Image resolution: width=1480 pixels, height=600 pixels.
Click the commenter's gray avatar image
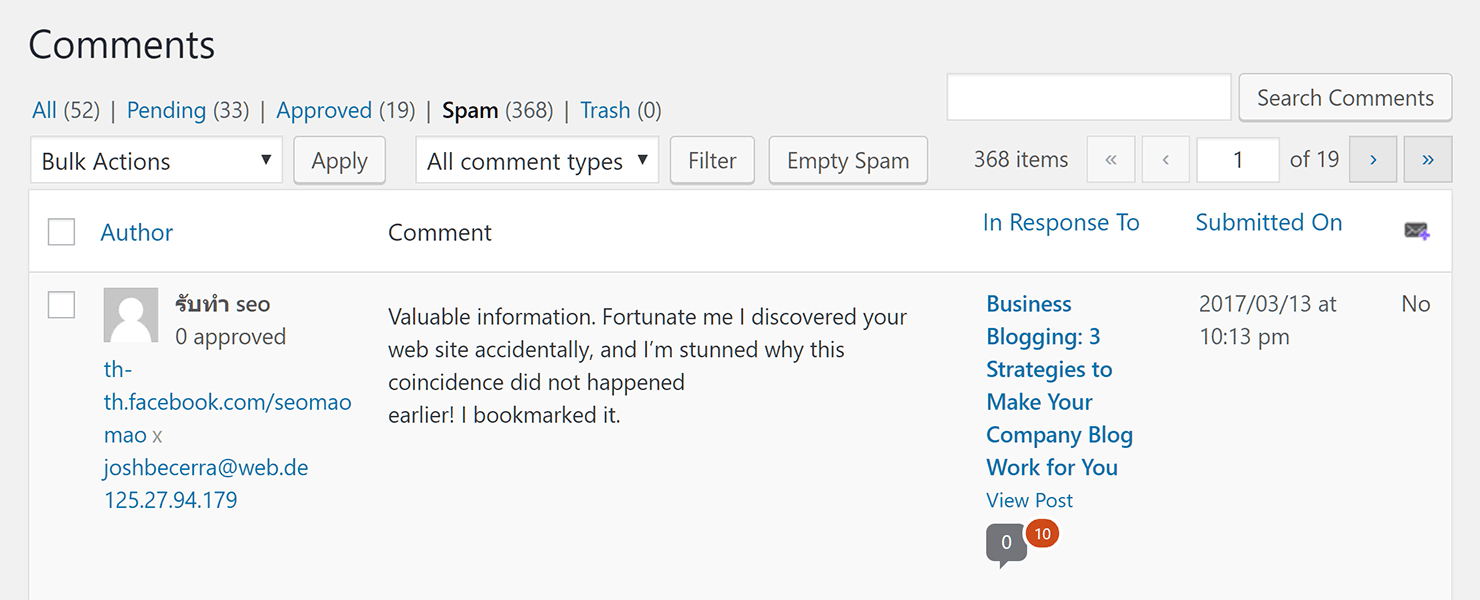coord(131,315)
